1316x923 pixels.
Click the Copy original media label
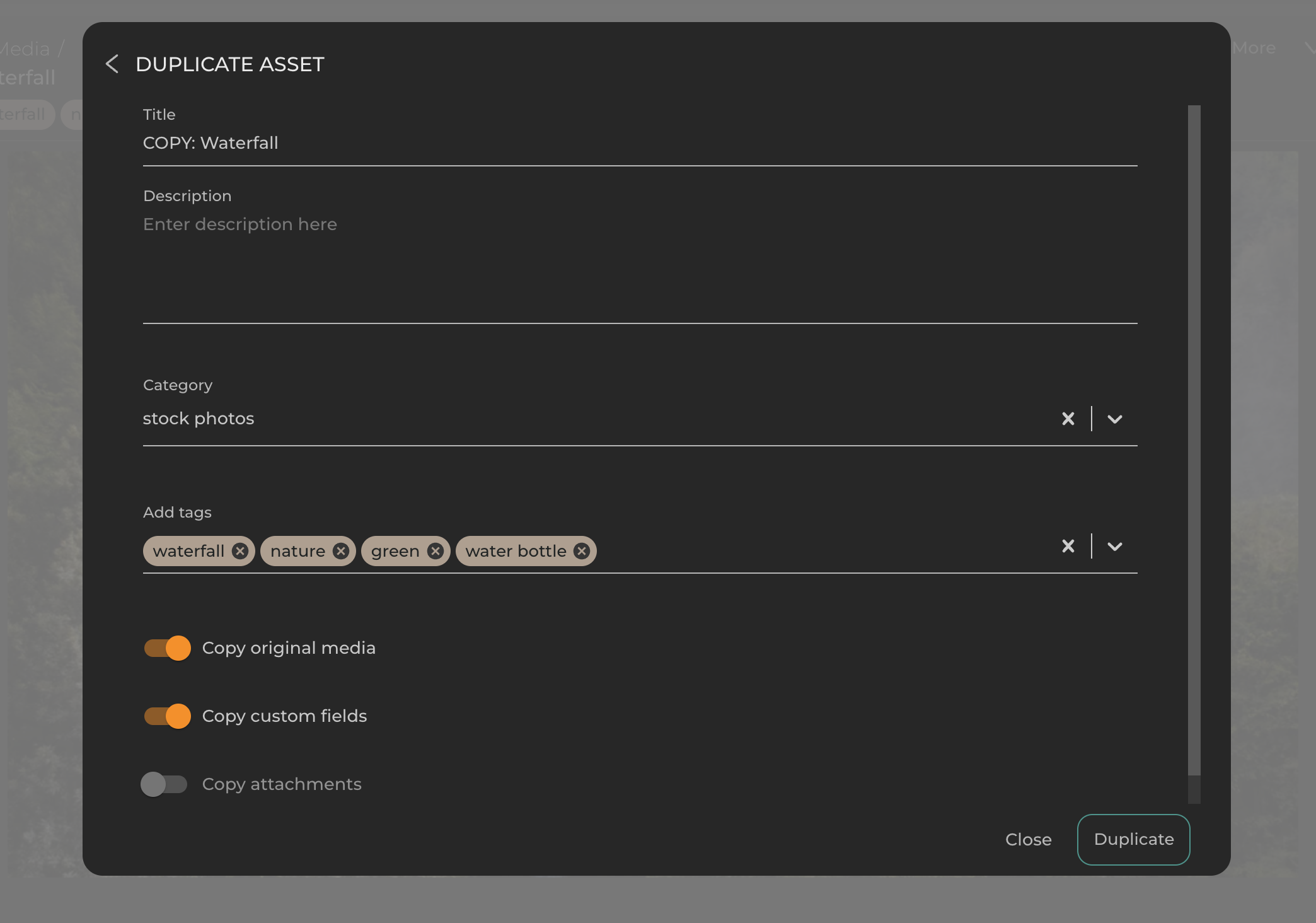[289, 648]
